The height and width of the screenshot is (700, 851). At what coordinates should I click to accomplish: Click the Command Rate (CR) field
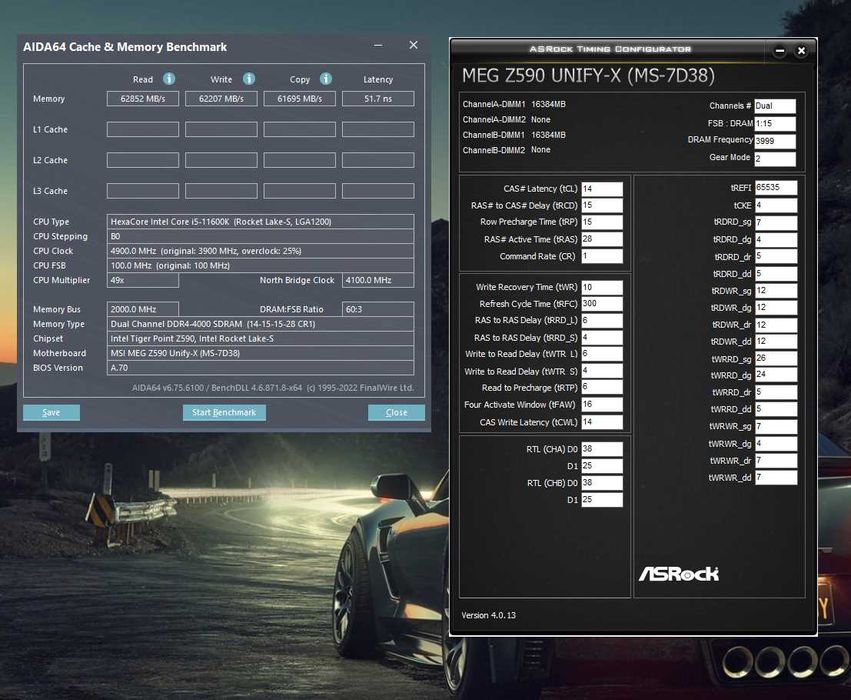click(602, 256)
